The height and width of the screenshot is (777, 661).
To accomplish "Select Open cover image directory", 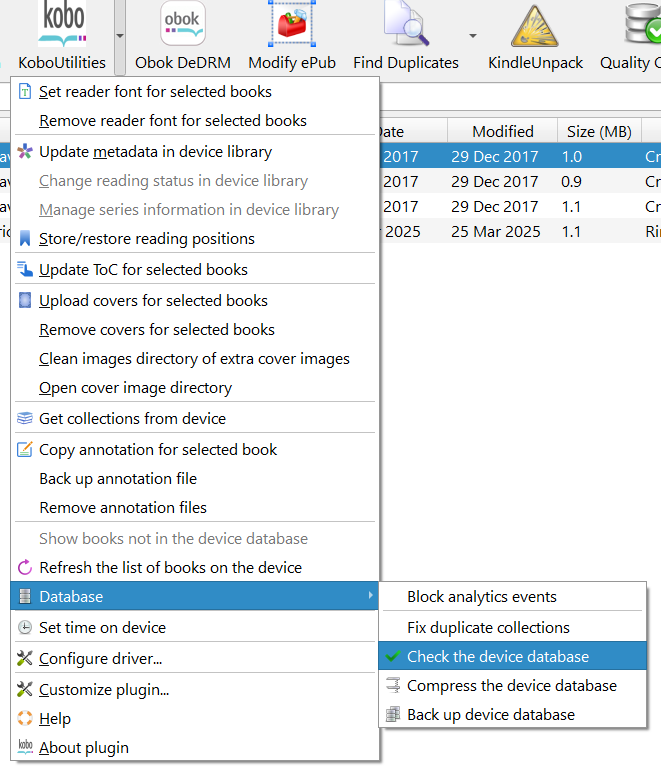I will pos(195,388).
